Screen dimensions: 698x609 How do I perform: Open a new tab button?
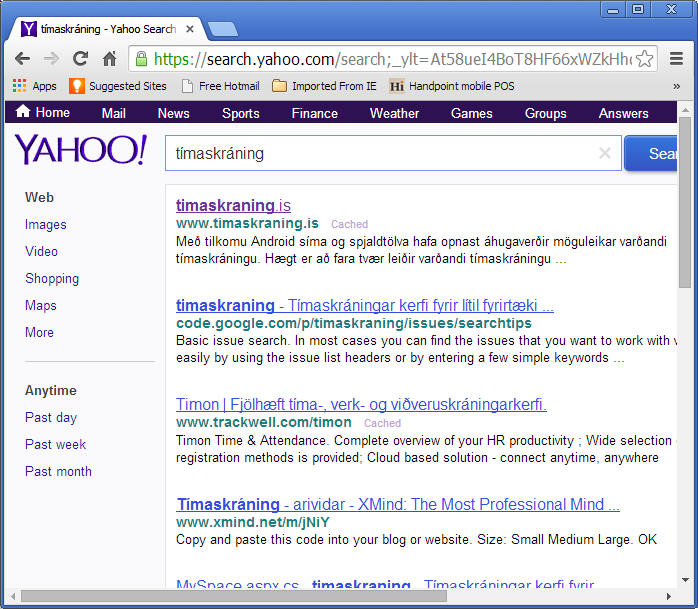coord(223,29)
